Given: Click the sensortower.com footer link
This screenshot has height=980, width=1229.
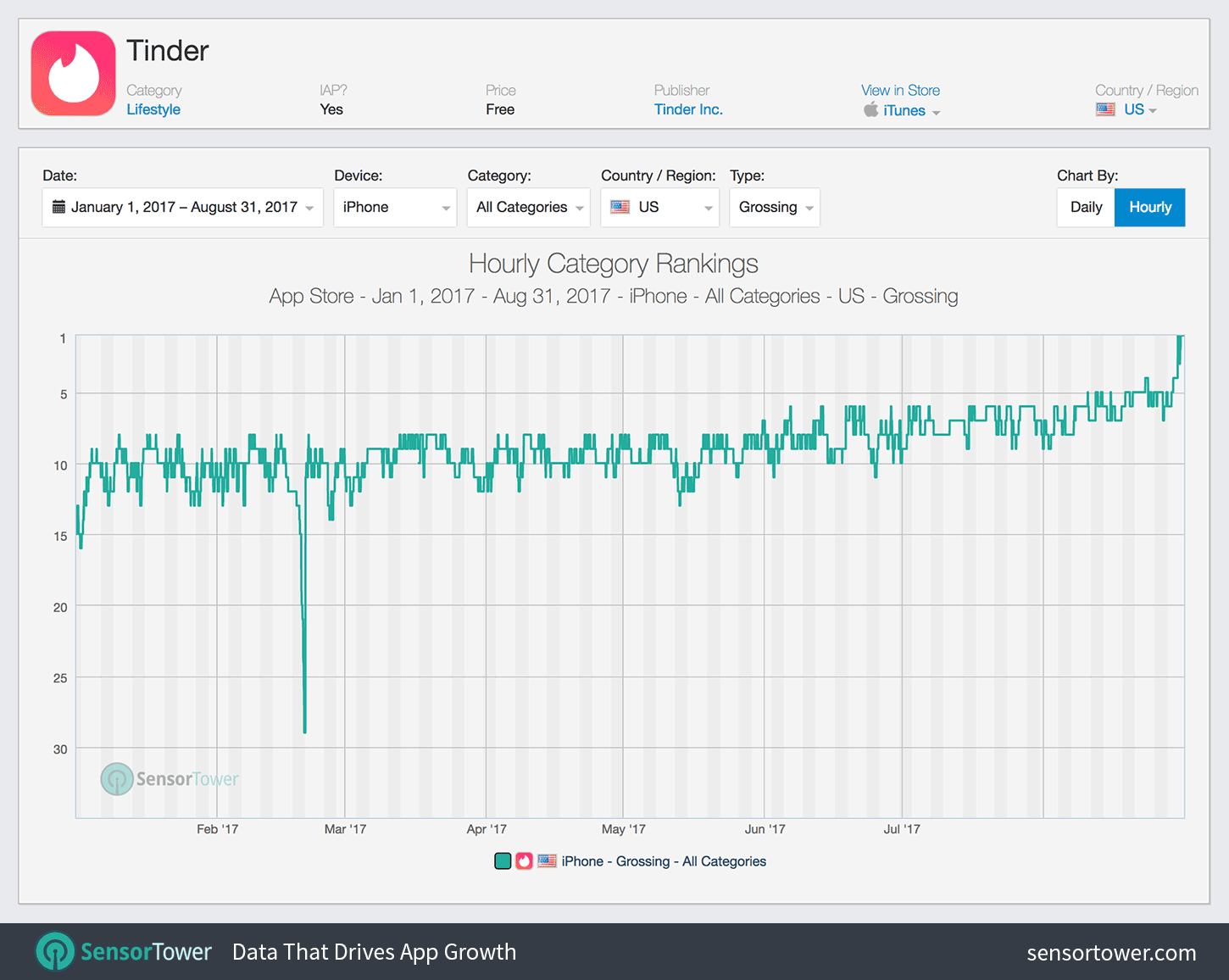Looking at the screenshot, I should pos(1112,953).
